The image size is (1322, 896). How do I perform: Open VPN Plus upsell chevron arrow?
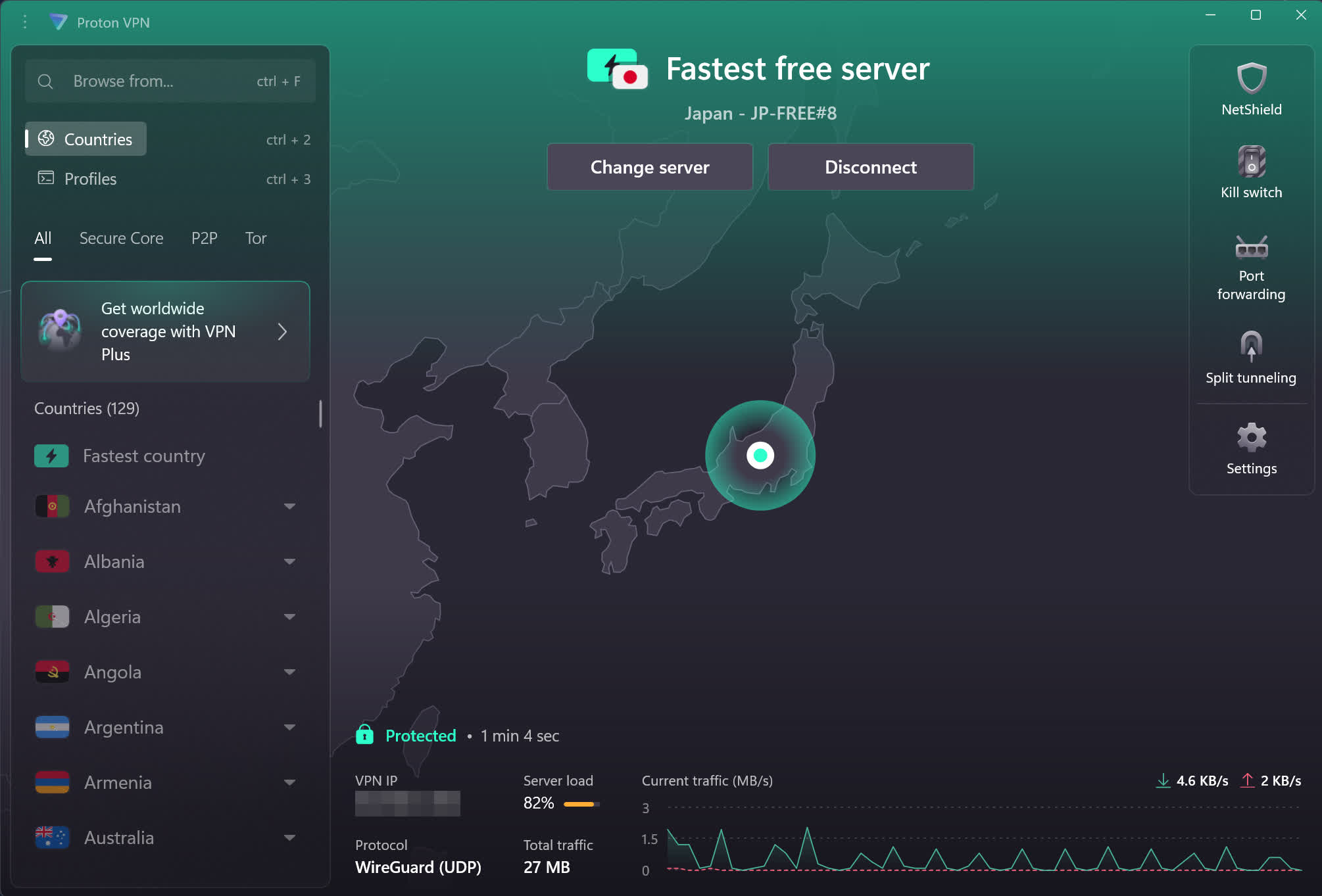click(x=282, y=331)
